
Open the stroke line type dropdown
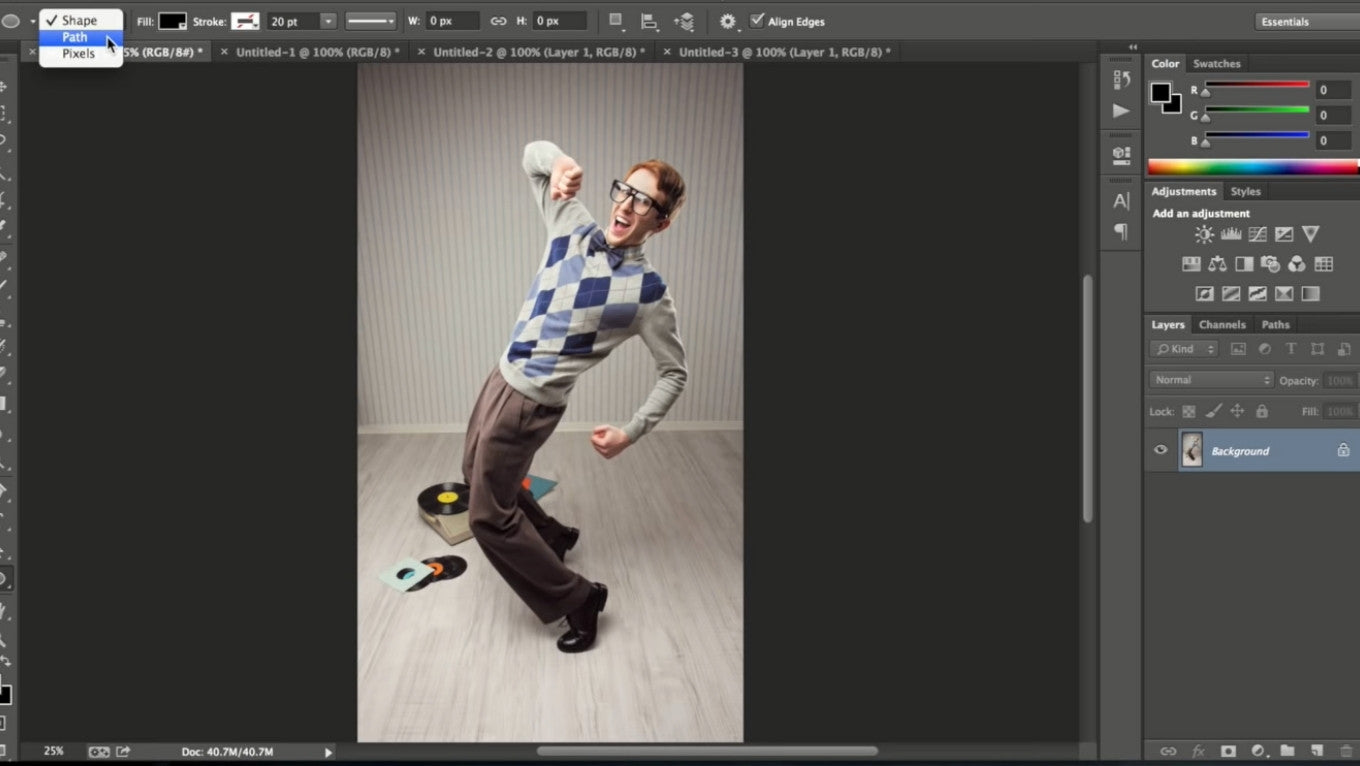371,21
